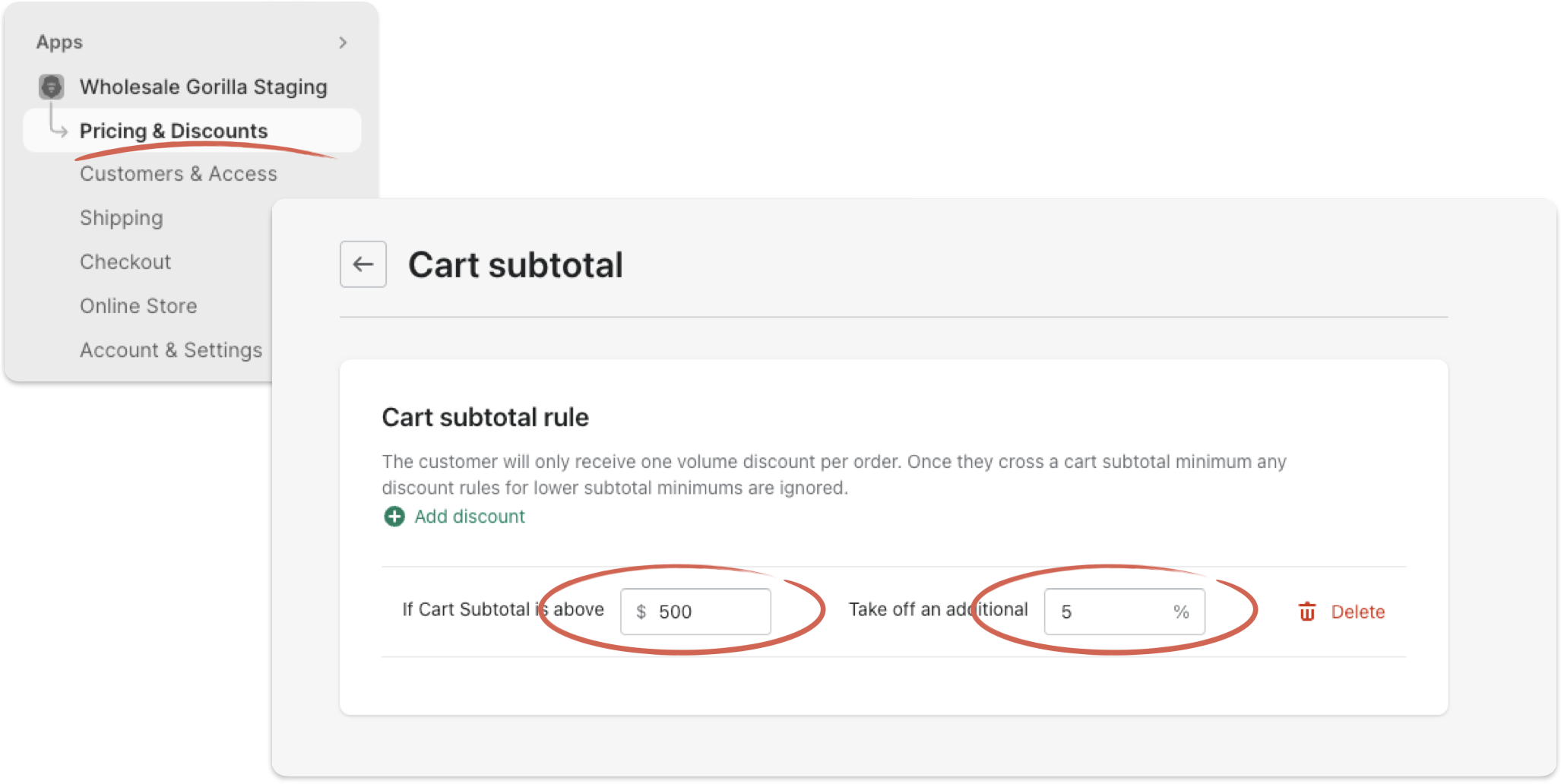Viewport: 1561px width, 784px height.
Task: Click the back arrow beside Cart subtotal
Action: click(x=363, y=264)
